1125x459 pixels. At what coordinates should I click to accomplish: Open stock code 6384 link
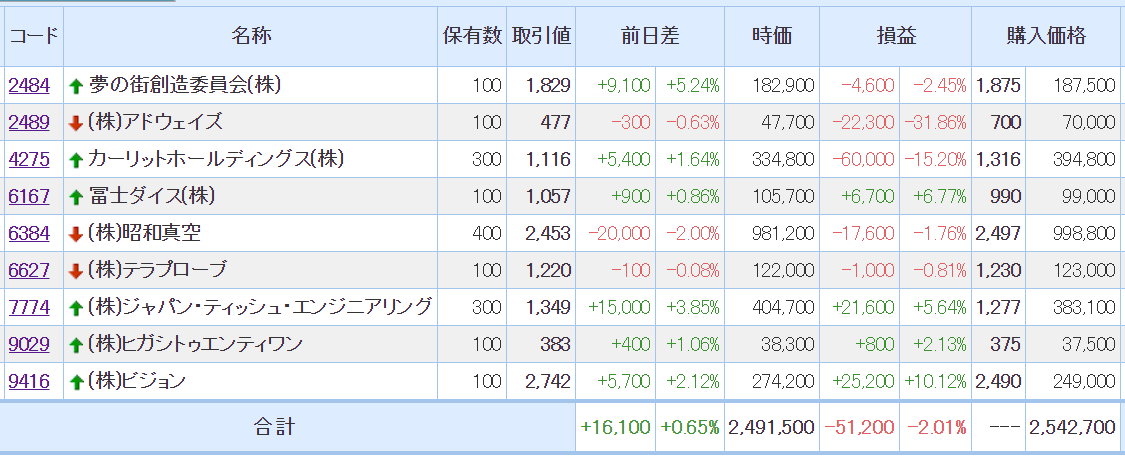tap(29, 234)
